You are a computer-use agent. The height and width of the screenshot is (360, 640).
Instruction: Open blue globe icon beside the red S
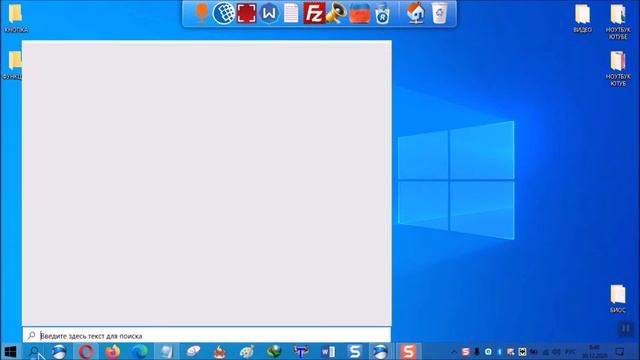point(380,351)
